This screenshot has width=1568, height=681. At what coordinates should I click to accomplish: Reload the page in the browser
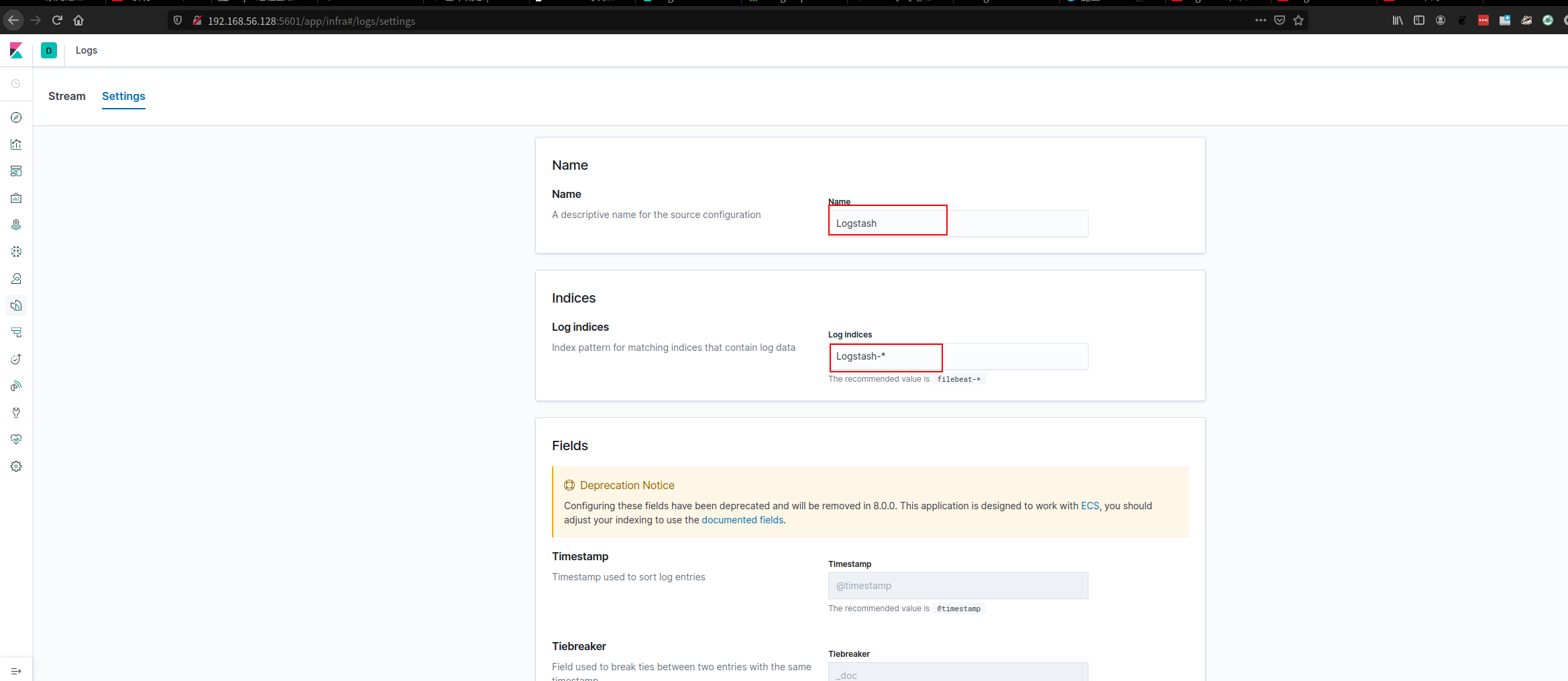[x=57, y=20]
